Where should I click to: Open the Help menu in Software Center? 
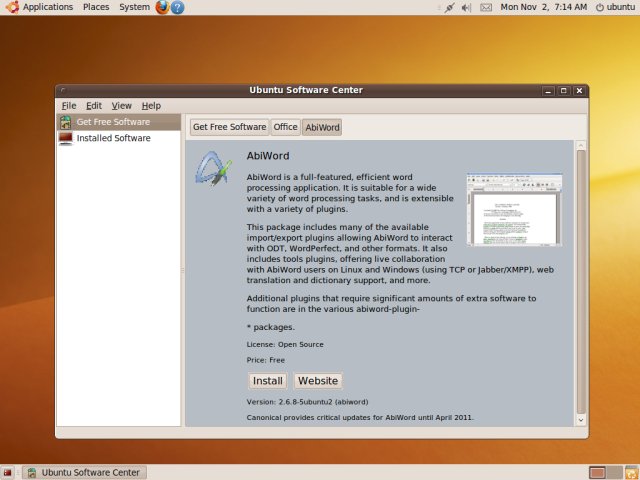[x=151, y=106]
